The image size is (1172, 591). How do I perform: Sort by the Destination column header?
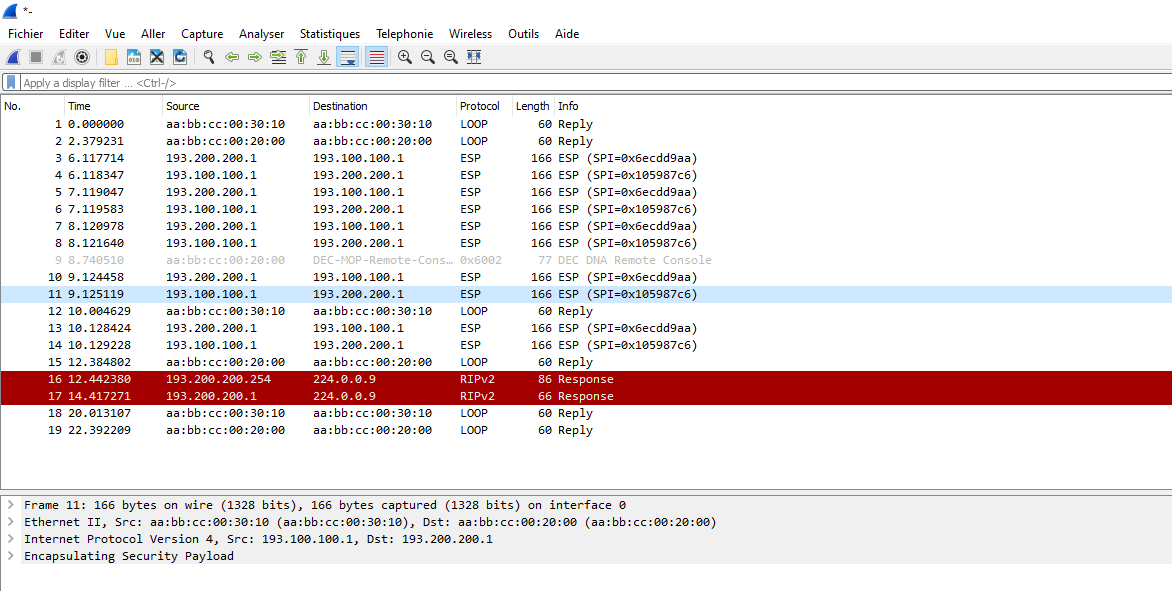[382, 106]
